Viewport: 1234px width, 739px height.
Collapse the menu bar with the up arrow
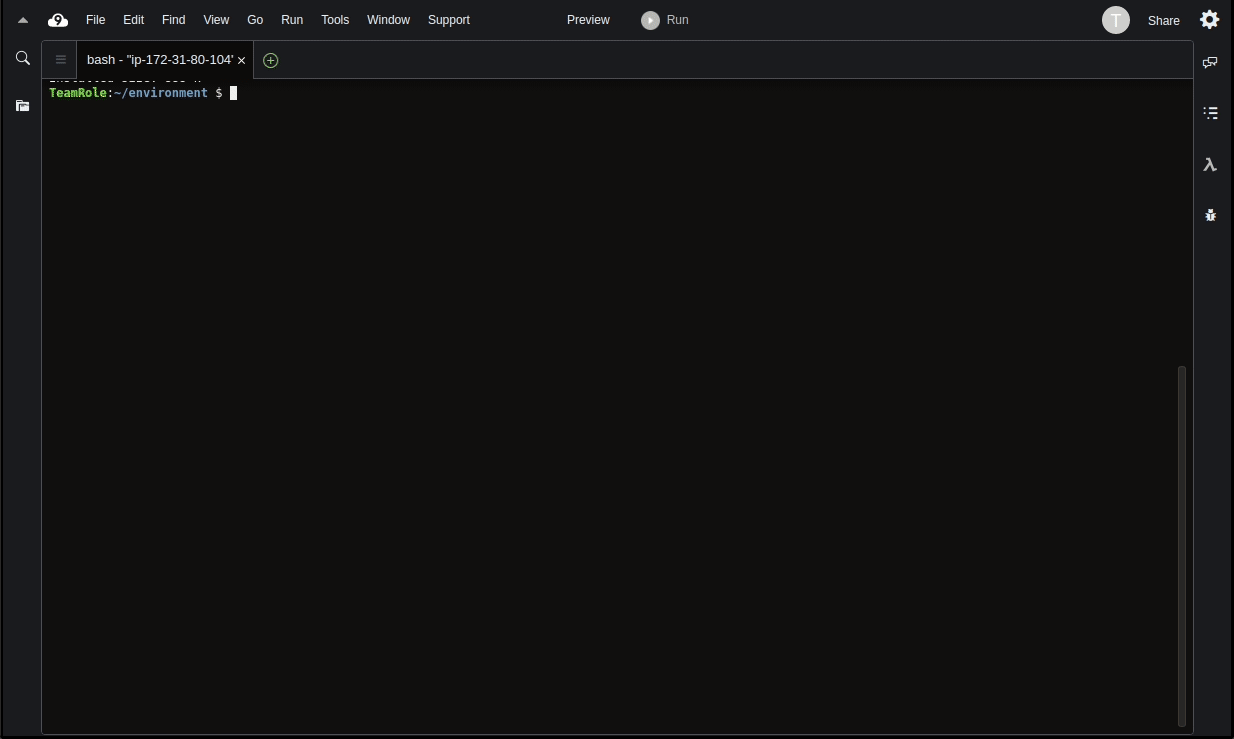point(23,20)
